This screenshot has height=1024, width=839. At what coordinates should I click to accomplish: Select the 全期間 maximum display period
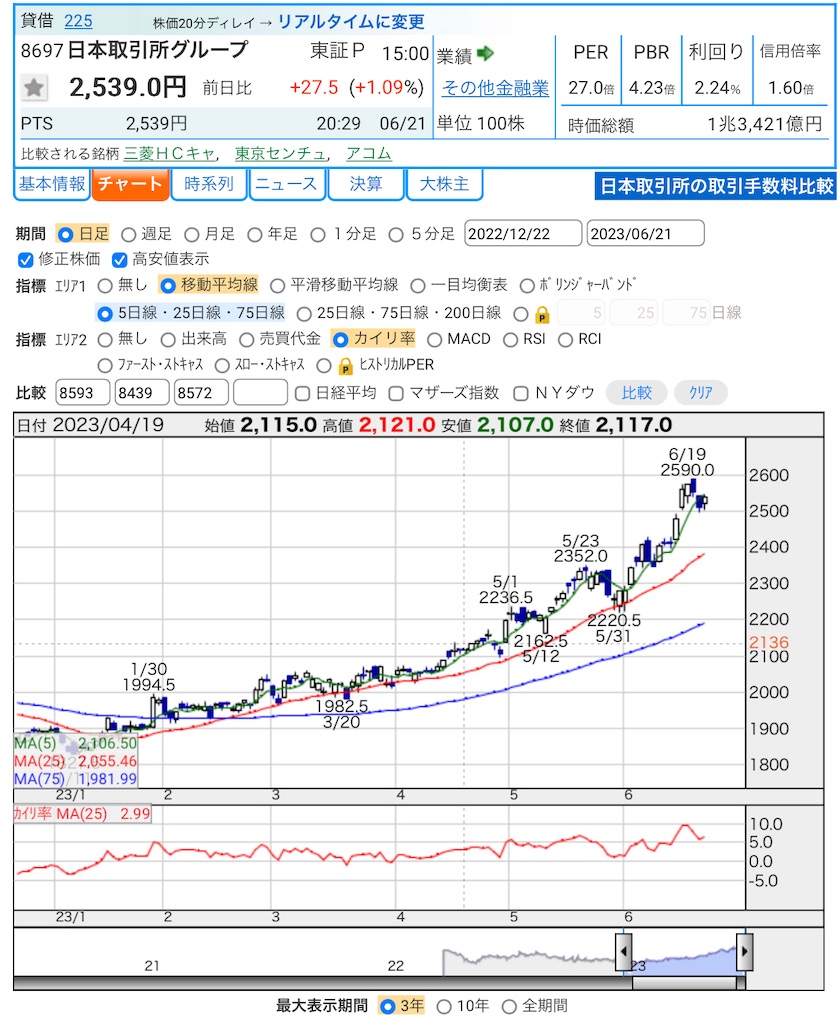509,1006
